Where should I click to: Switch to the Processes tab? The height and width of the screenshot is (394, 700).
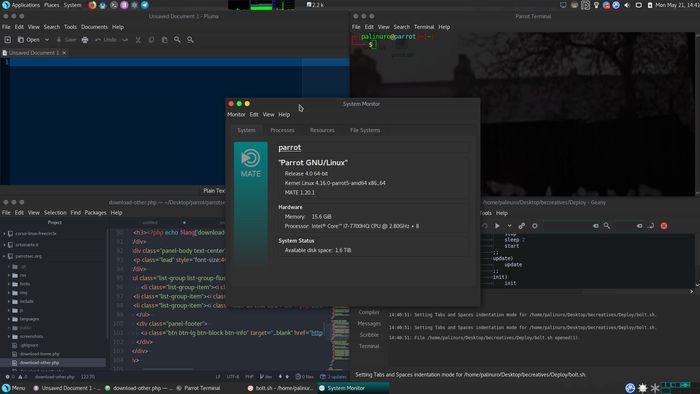tap(282, 130)
